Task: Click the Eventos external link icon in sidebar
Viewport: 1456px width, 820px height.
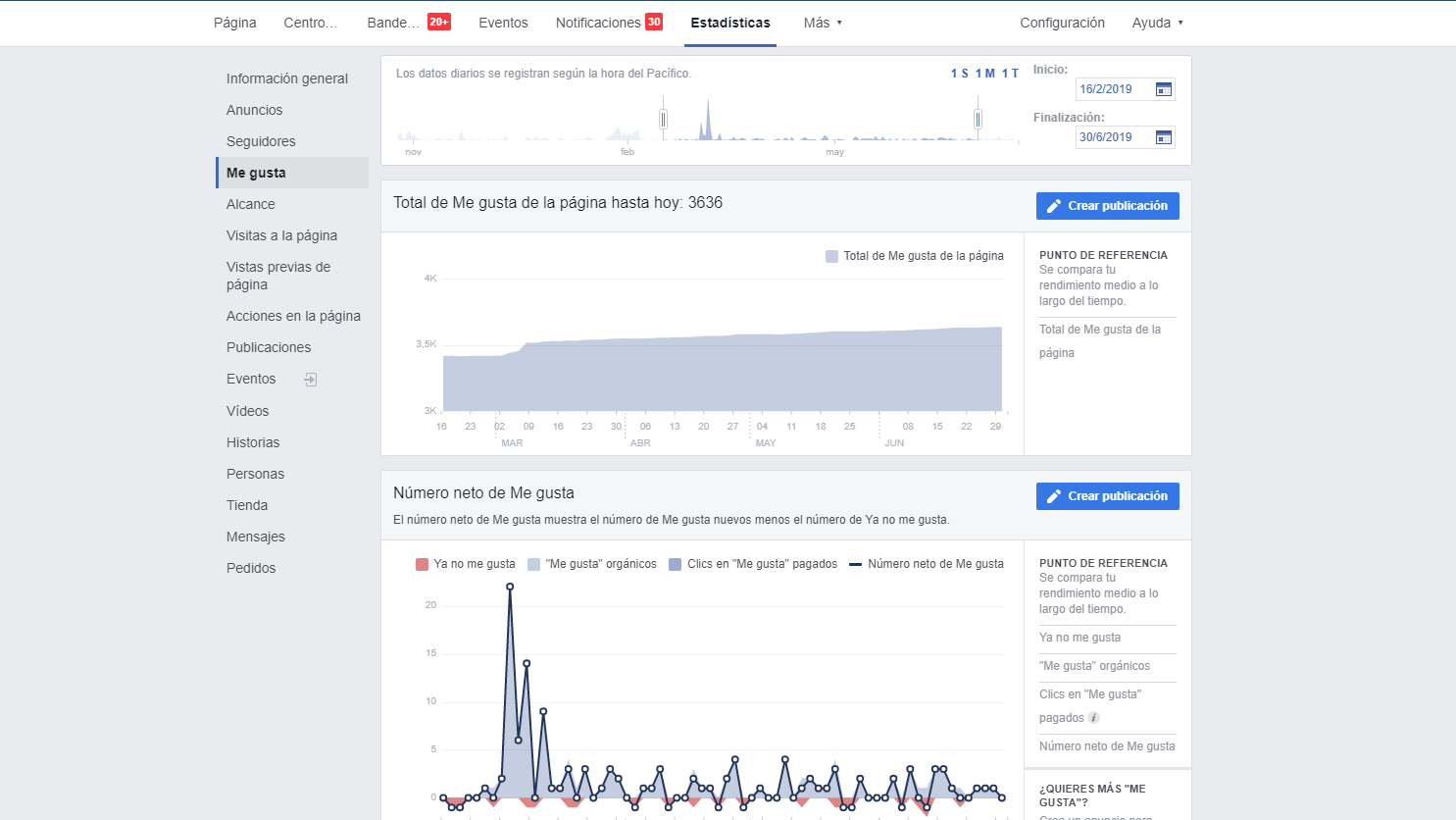Action: click(311, 380)
